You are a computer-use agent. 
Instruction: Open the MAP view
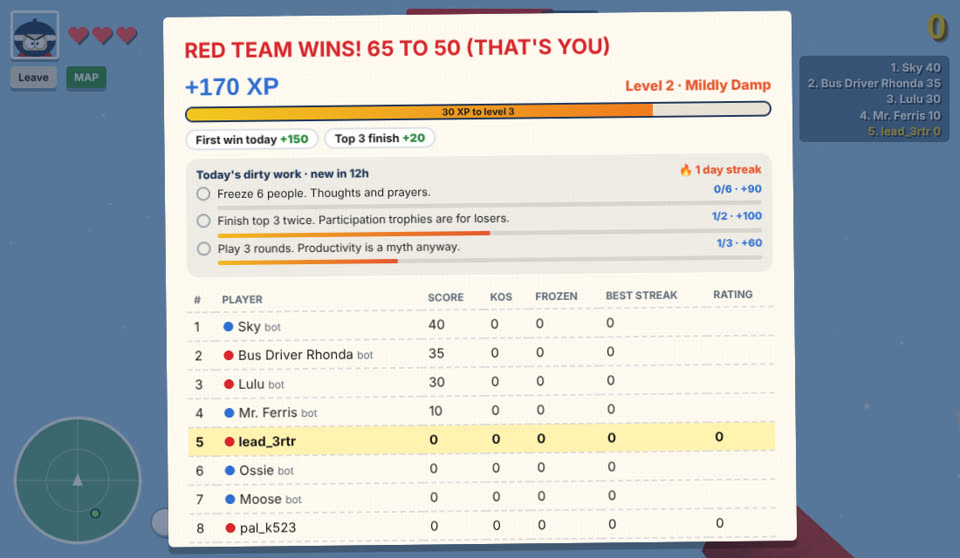point(86,78)
